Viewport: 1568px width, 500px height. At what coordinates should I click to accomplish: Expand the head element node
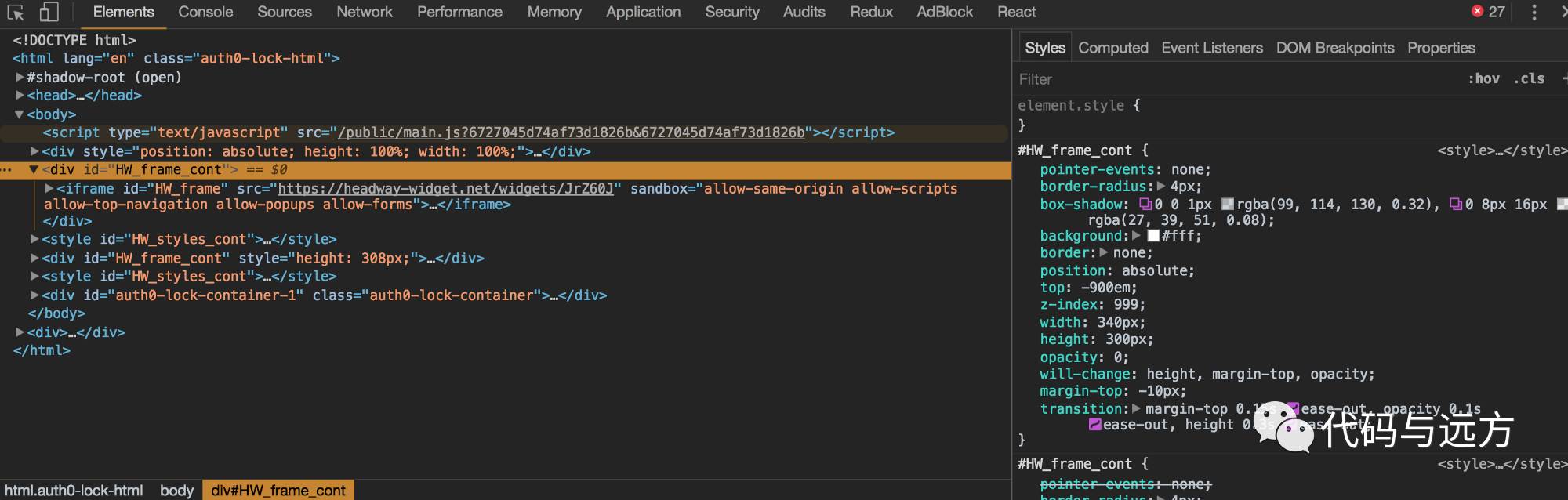[x=20, y=95]
